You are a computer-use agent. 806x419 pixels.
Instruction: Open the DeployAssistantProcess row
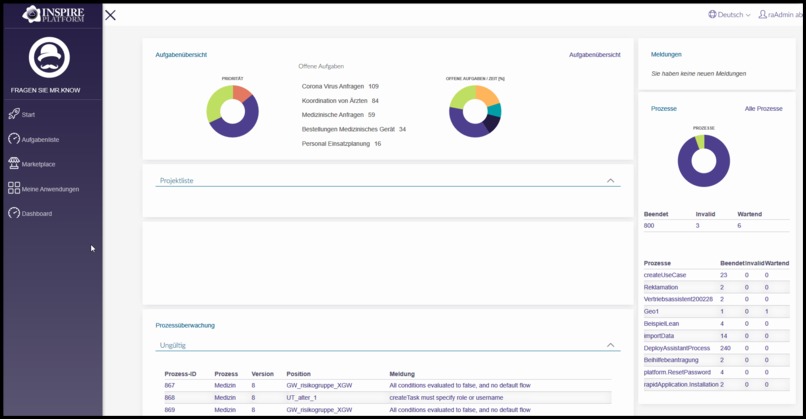(x=716, y=348)
